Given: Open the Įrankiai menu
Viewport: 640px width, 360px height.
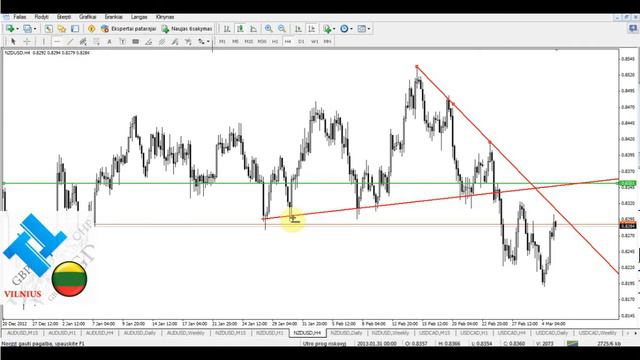Looking at the screenshot, I should (x=113, y=17).
